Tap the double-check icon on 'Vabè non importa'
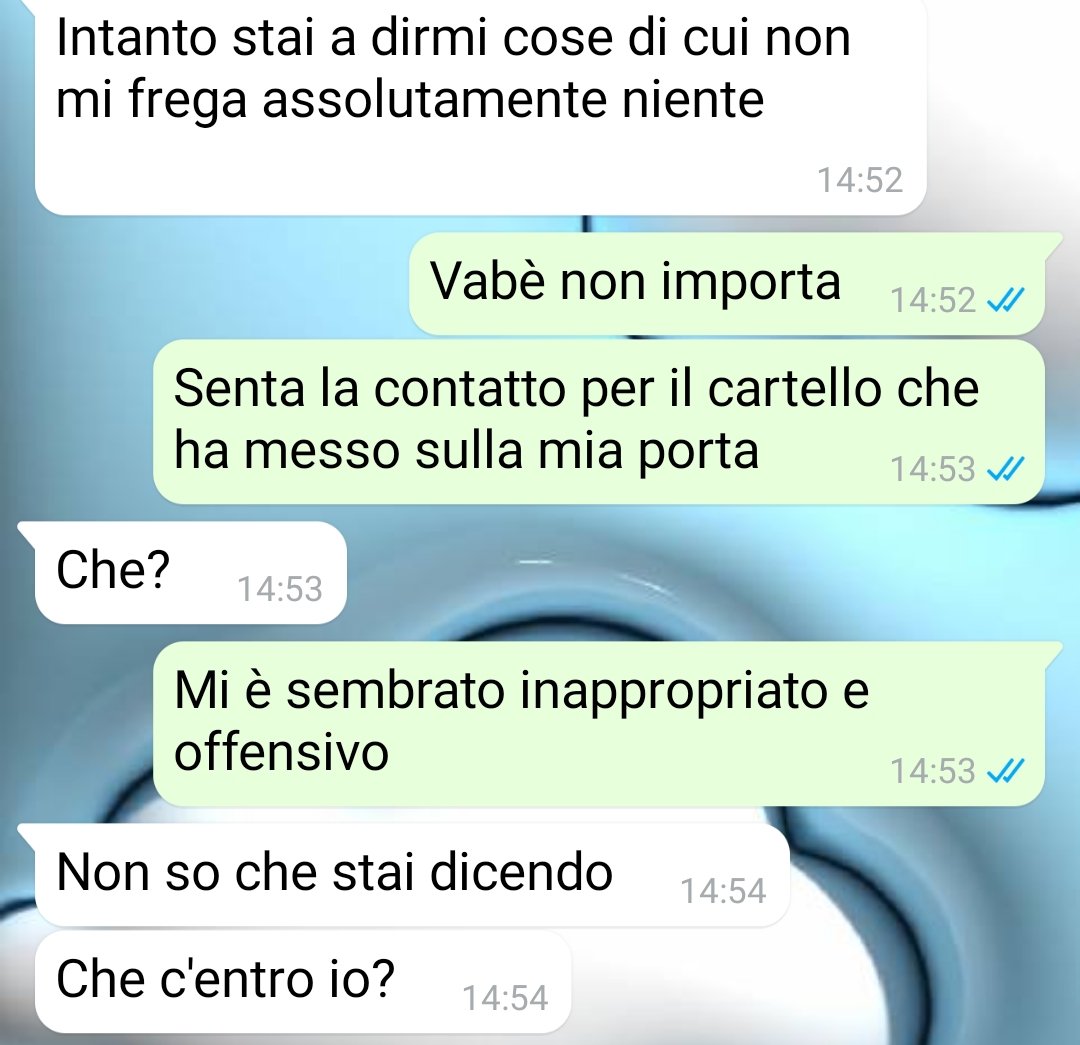This screenshot has width=1080, height=1045. [1006, 300]
